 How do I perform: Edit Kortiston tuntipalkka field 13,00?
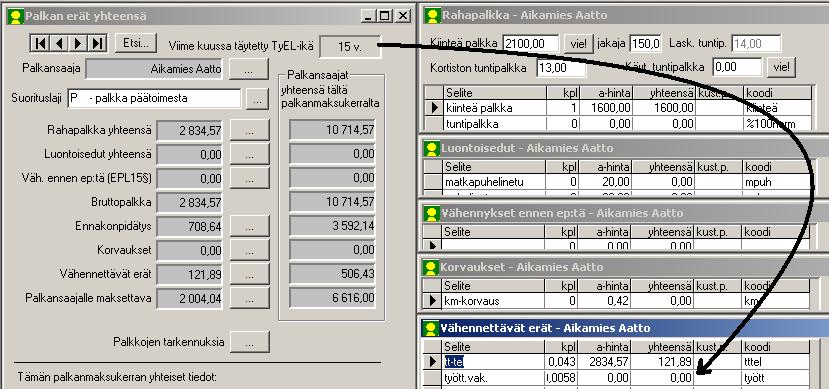(x=561, y=68)
